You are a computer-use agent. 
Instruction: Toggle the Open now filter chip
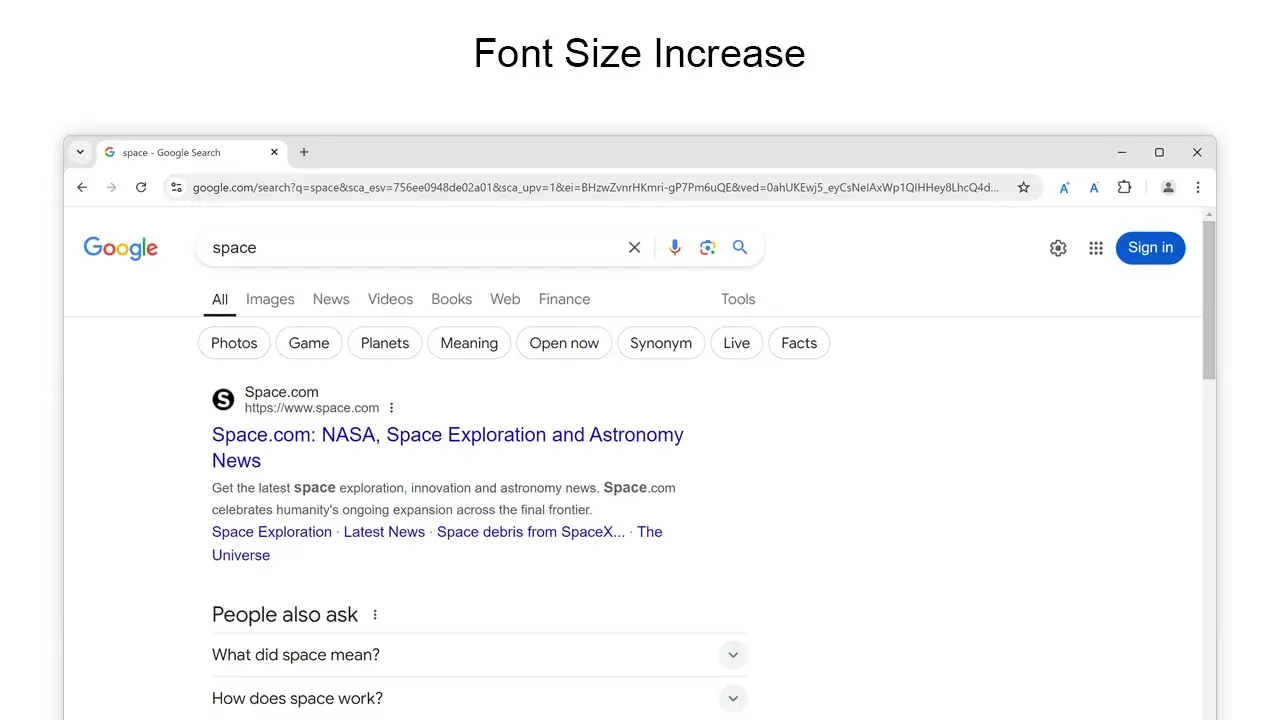pyautogui.click(x=564, y=343)
